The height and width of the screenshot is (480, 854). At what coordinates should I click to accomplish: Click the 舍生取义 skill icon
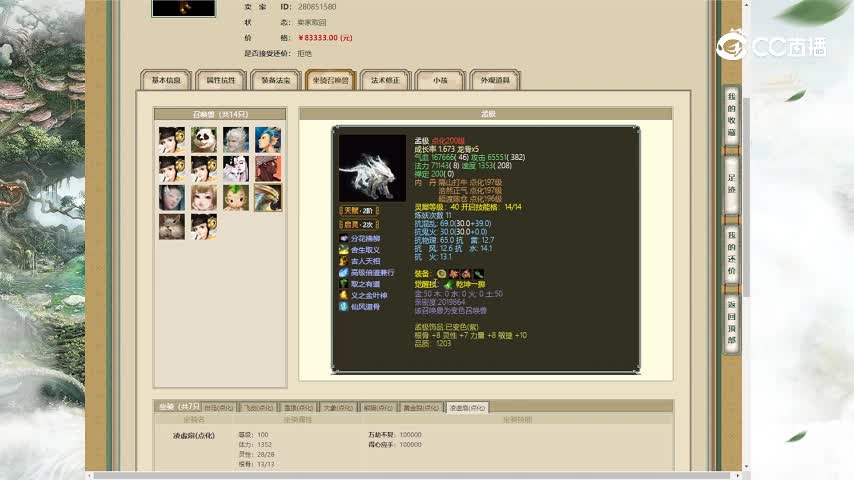pyautogui.click(x=344, y=250)
